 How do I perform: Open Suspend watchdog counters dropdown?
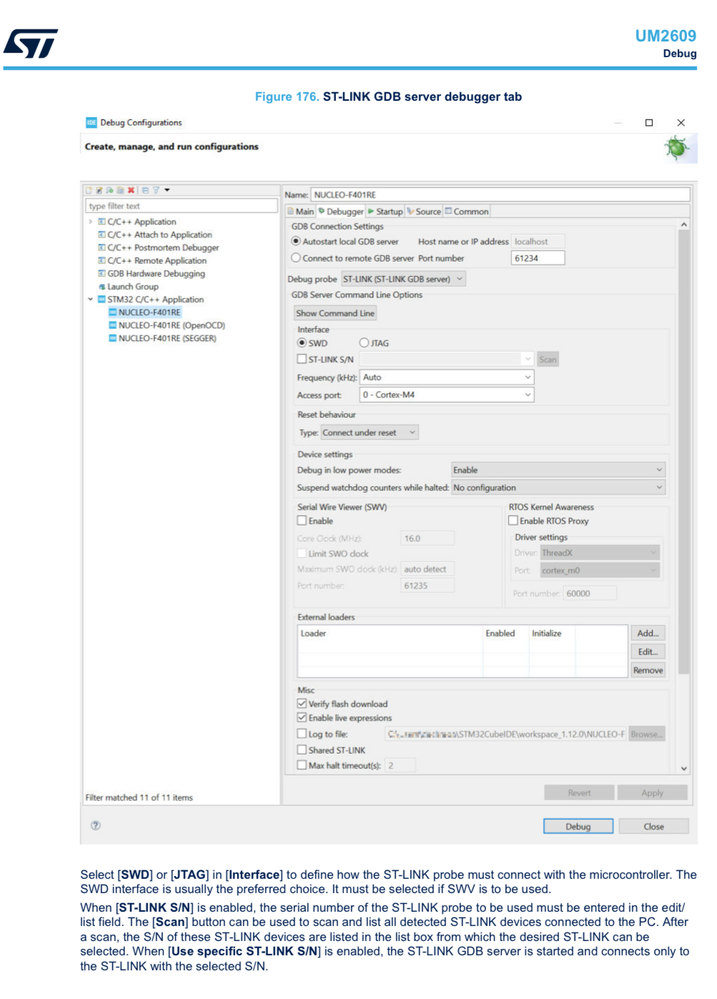pos(558,488)
